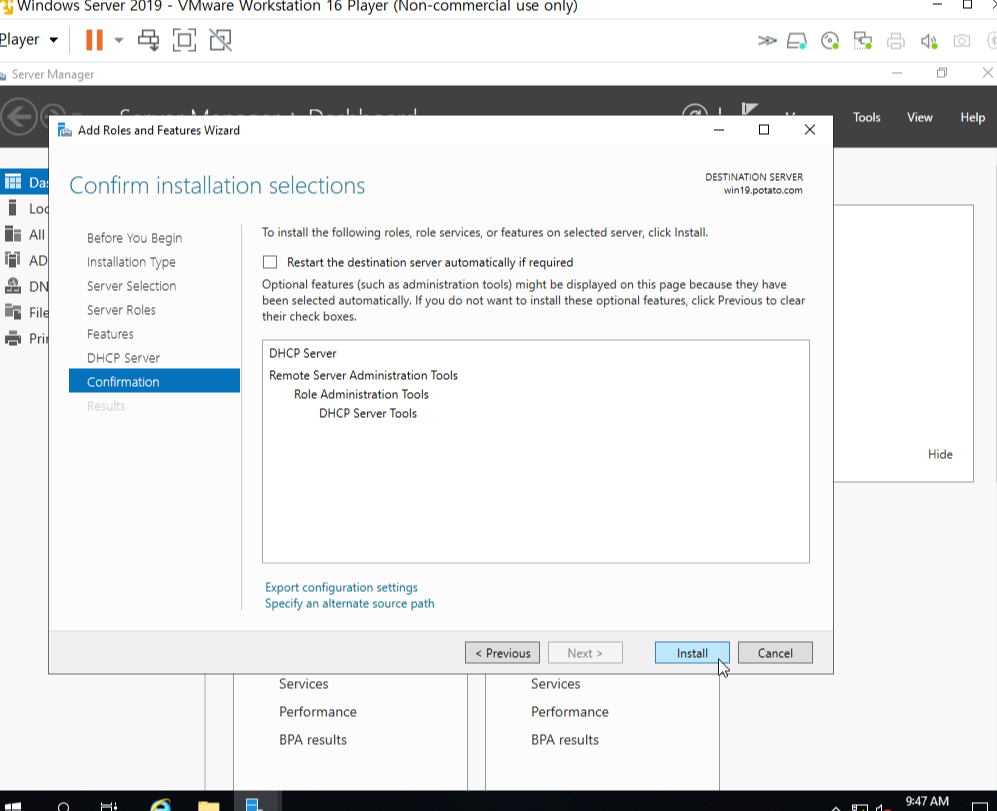Viewport: 997px width, 811px height.
Task: Open Services in right dashboard tile
Action: coord(555,684)
